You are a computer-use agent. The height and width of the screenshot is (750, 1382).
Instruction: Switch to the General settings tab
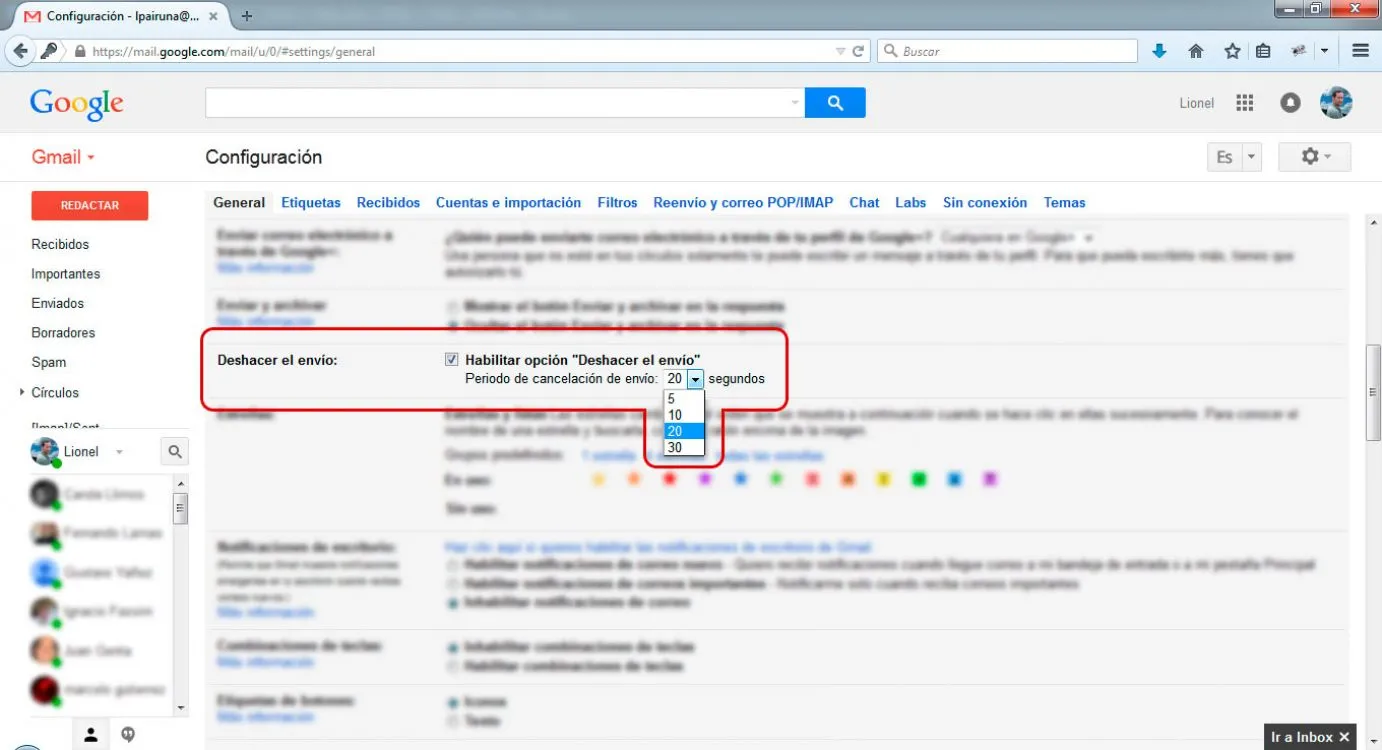(239, 202)
